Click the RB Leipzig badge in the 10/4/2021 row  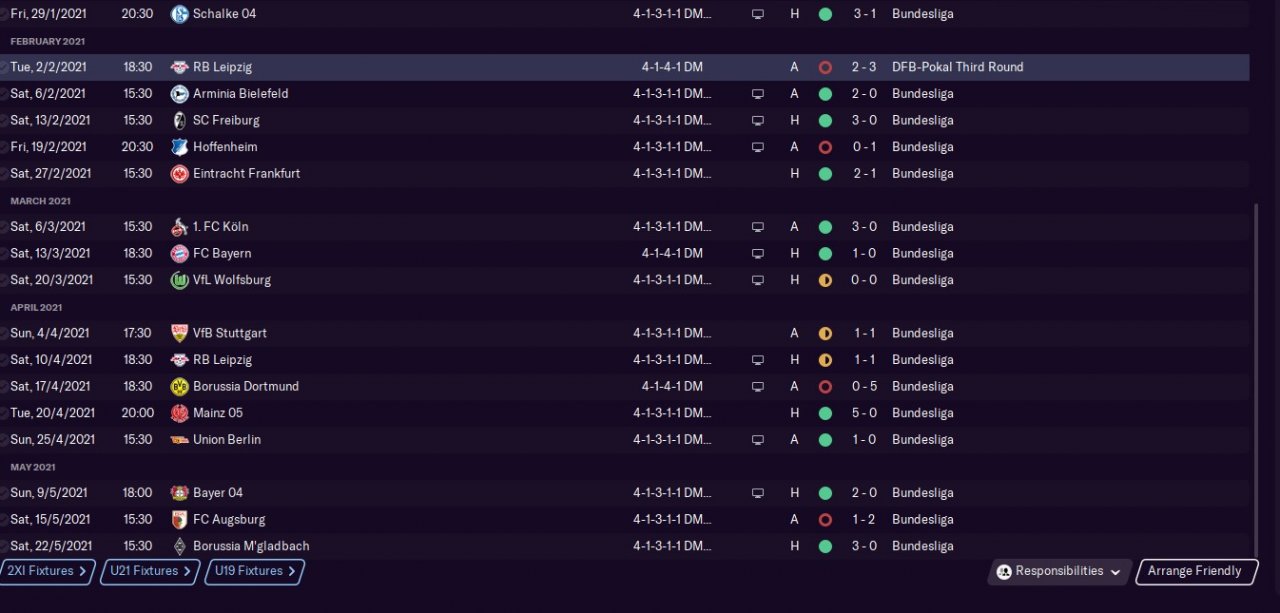(x=180, y=360)
